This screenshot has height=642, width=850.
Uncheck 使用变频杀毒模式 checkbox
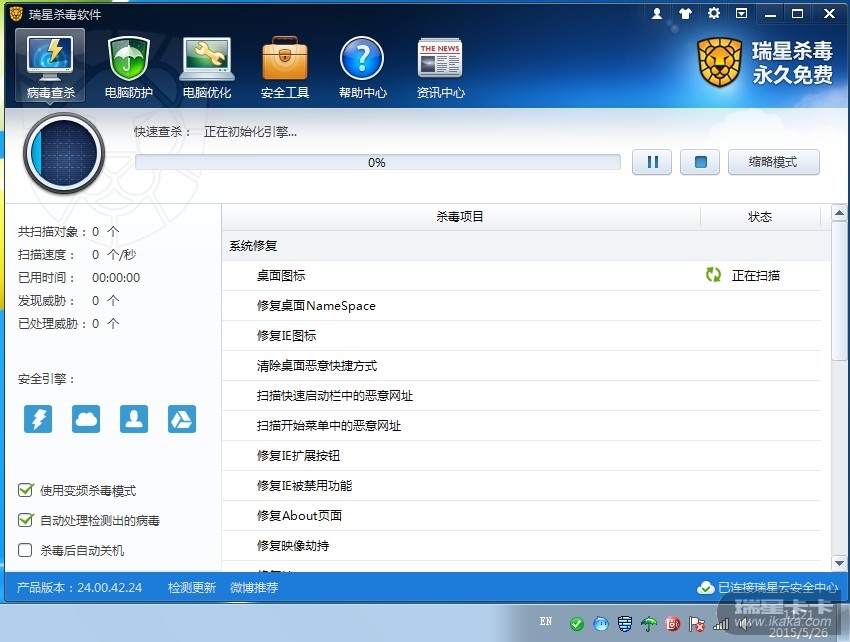coord(25,490)
